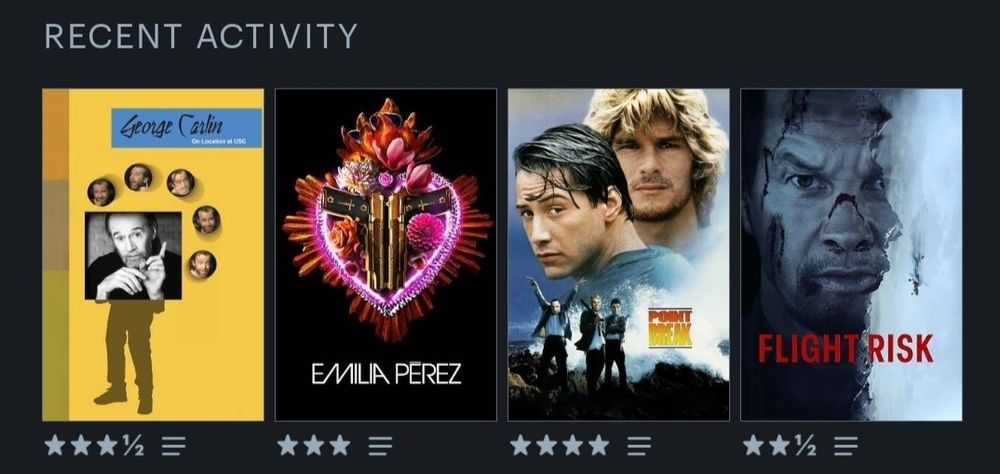
Task: Click review lines icon under Point Break
Action: 639,445
